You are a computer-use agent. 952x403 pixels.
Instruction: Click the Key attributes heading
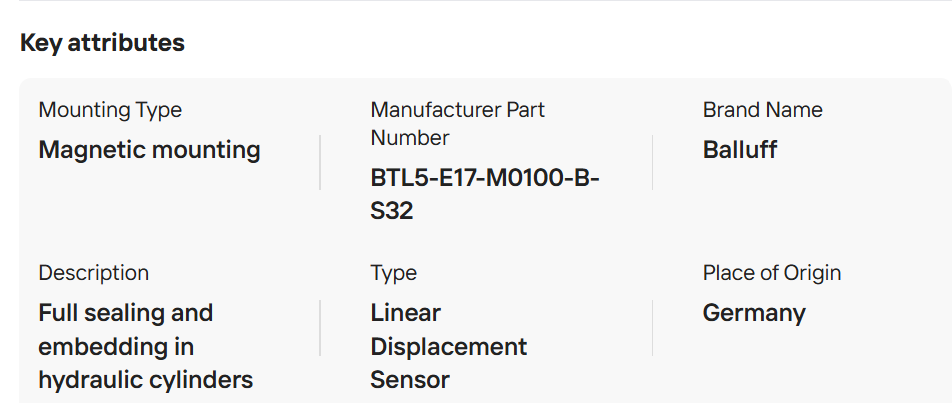tap(102, 43)
